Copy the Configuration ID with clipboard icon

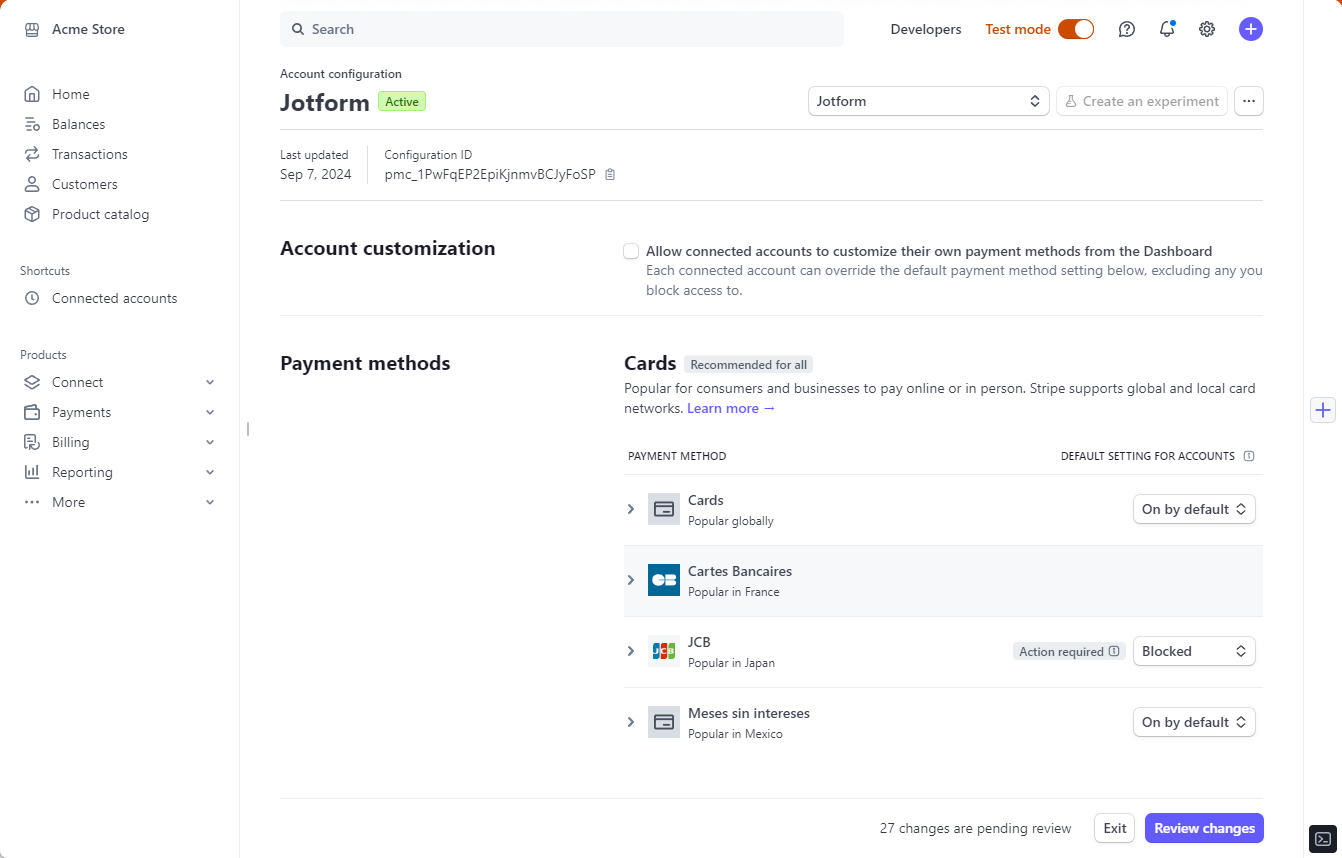click(x=610, y=174)
